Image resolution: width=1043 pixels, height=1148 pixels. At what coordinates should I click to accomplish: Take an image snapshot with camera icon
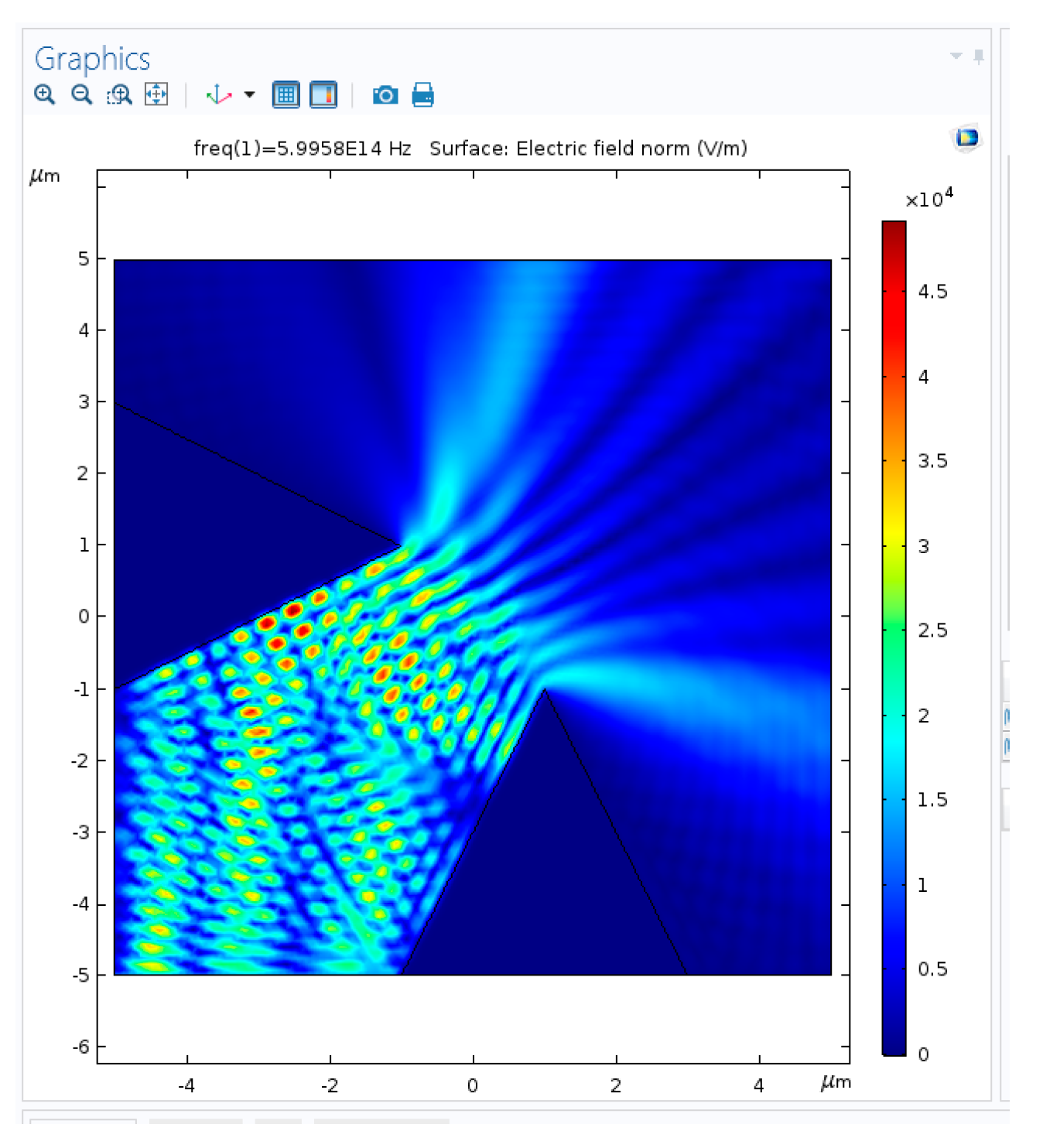pos(385,95)
